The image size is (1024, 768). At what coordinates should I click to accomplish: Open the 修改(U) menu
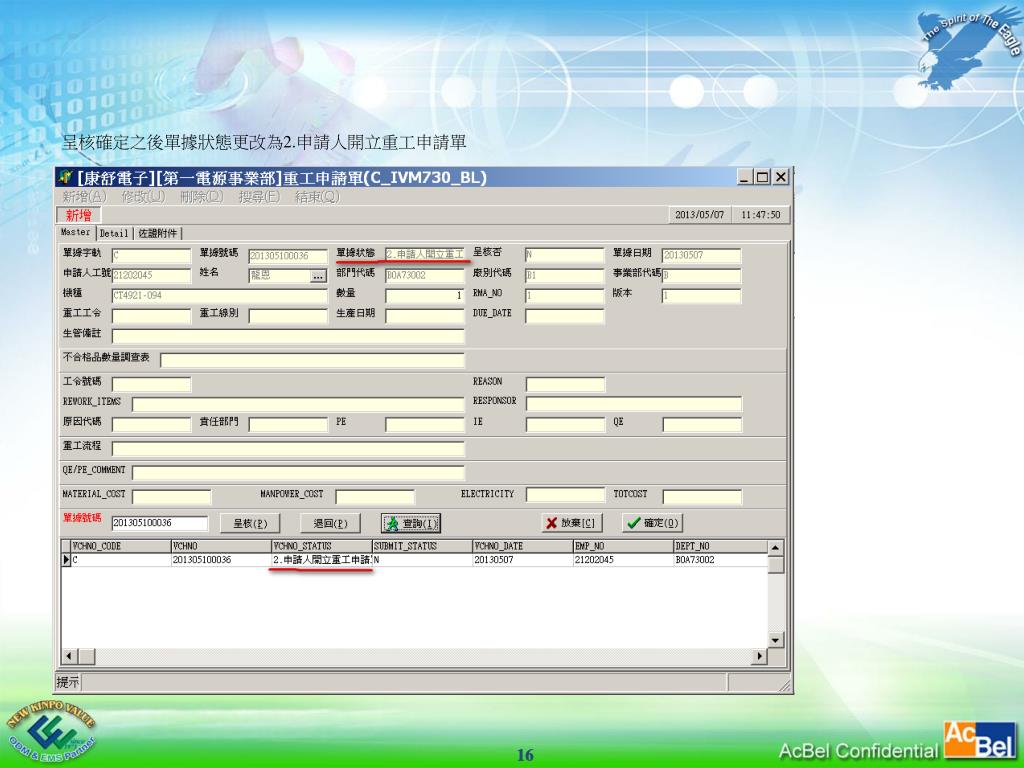(143, 197)
